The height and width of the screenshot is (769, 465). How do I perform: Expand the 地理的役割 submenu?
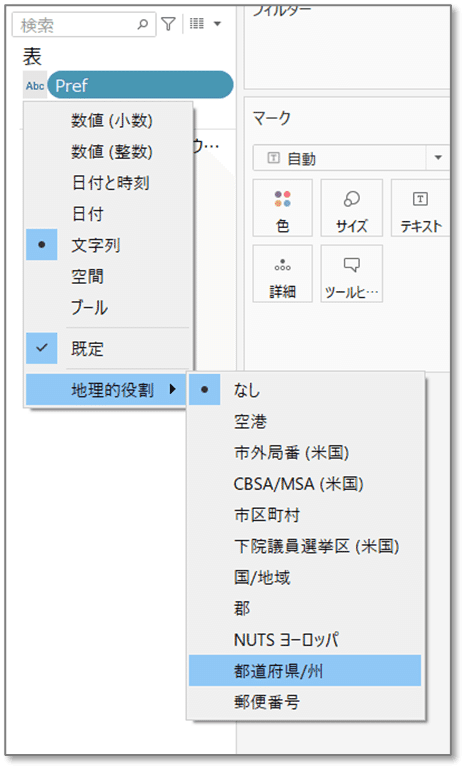(x=106, y=390)
